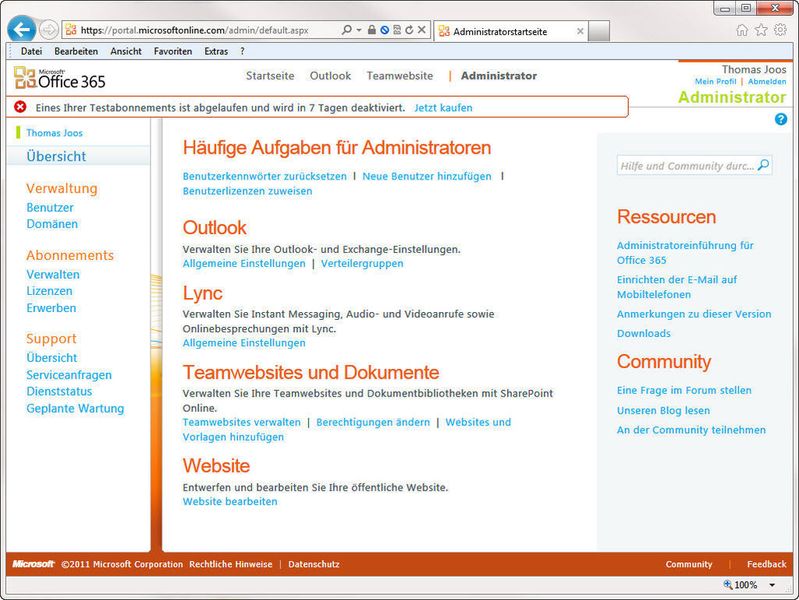Click the Office 365 logo

click(60, 78)
